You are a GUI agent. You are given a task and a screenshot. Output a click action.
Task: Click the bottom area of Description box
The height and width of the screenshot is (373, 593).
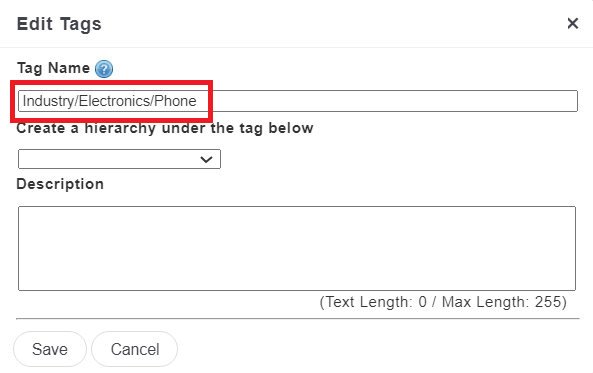[x=297, y=280]
